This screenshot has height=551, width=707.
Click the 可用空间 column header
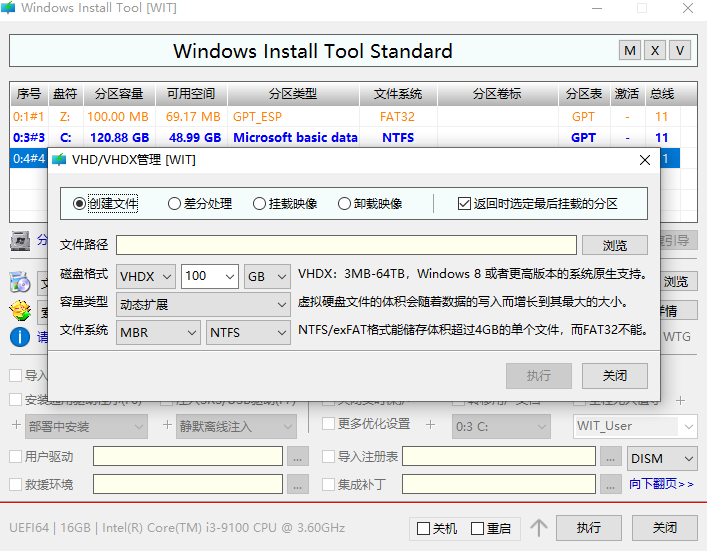coord(191,94)
